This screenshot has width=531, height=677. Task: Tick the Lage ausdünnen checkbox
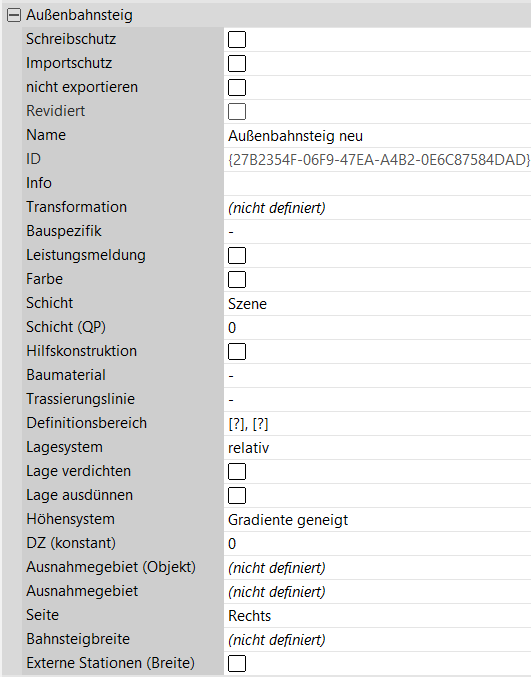coord(237,495)
